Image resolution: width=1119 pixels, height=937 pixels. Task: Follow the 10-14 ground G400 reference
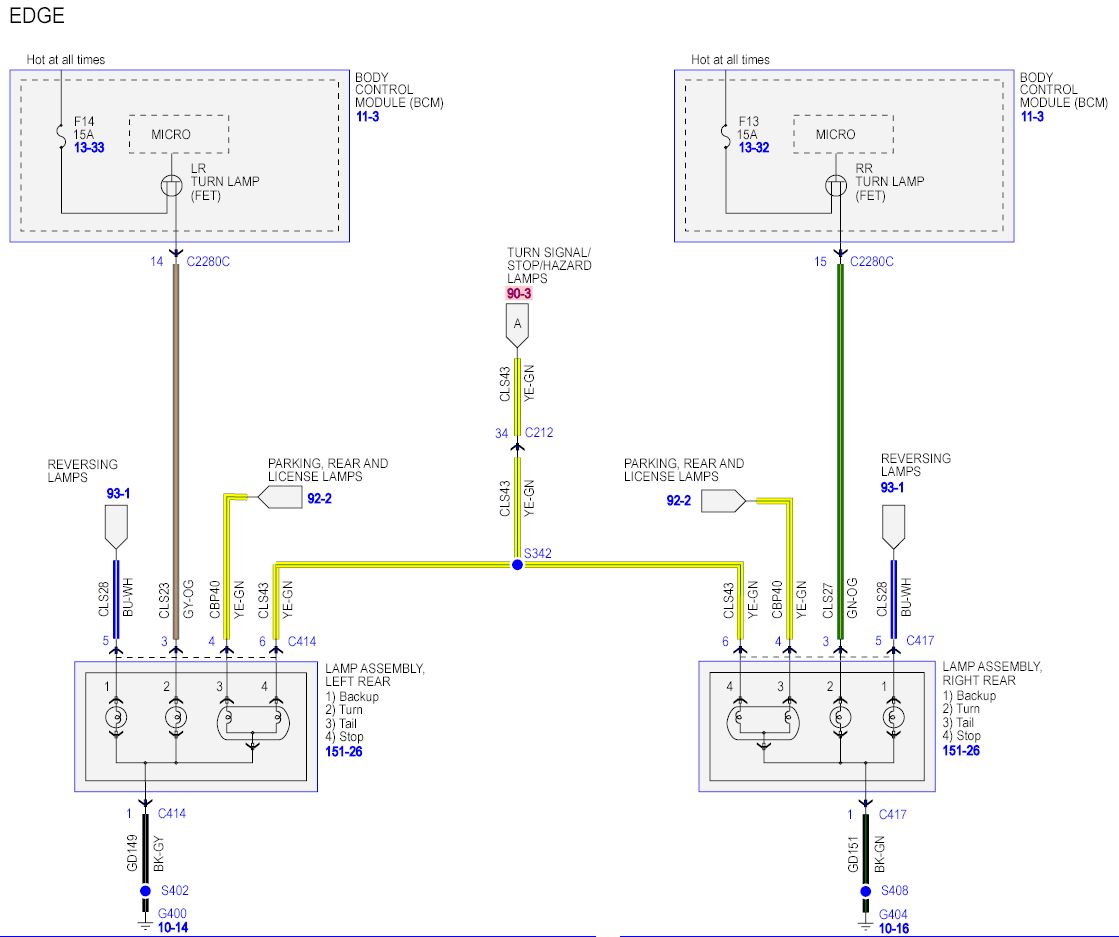(172, 927)
